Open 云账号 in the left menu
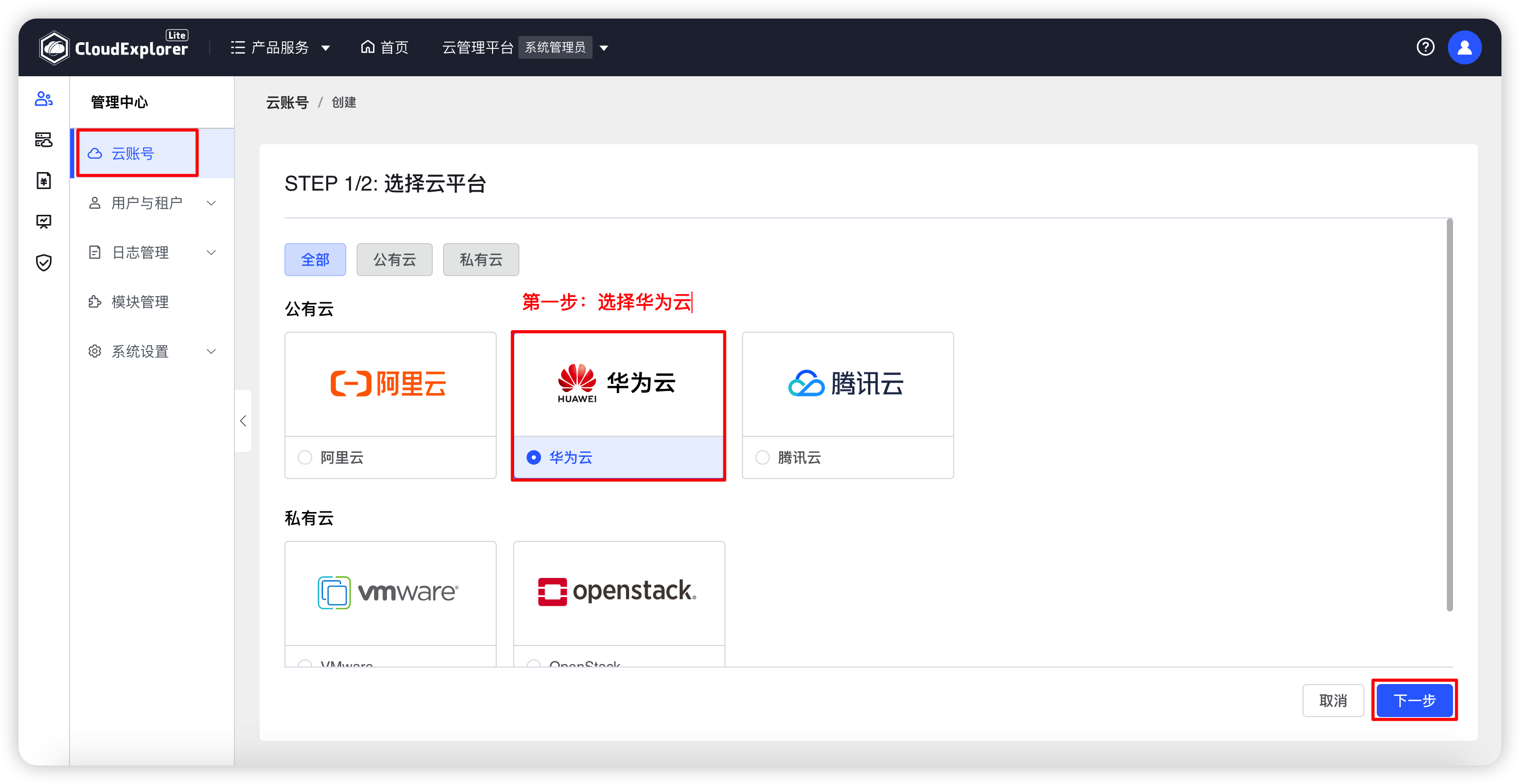1520x784 pixels. (152, 154)
